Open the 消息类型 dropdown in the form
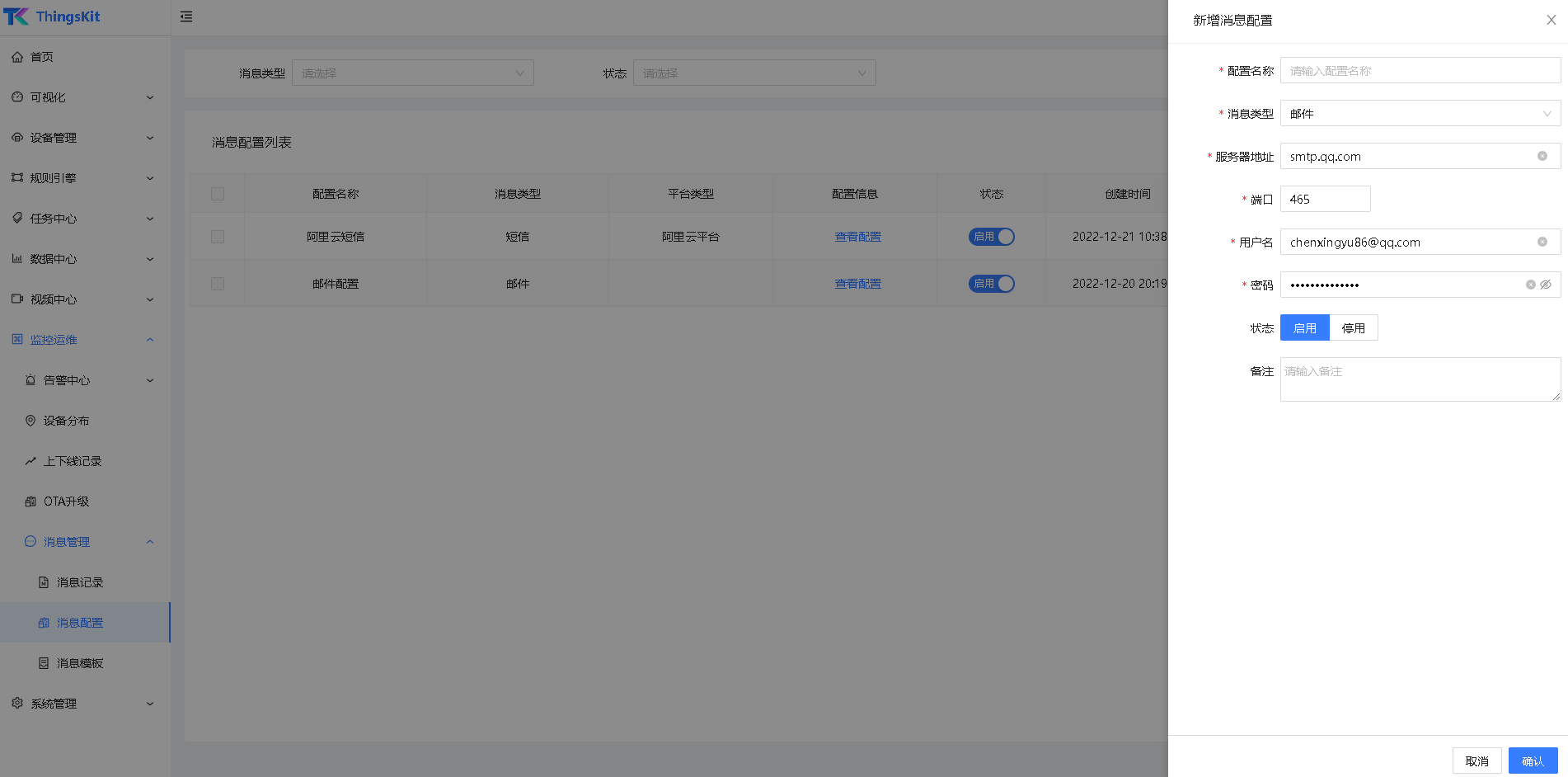Image resolution: width=1568 pixels, height=777 pixels. [1420, 114]
